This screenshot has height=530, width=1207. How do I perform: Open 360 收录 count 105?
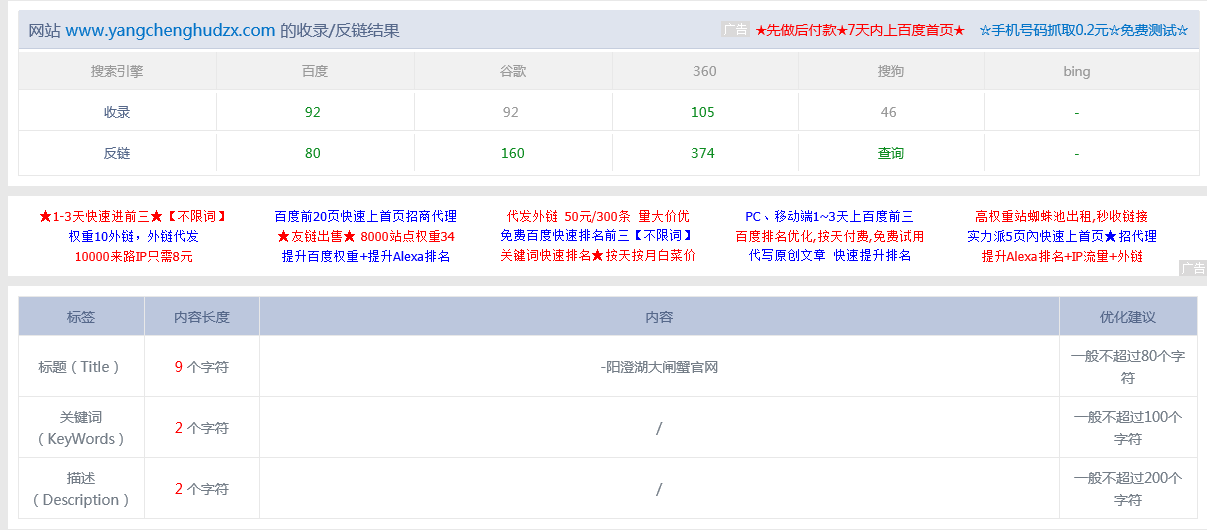pos(703,112)
